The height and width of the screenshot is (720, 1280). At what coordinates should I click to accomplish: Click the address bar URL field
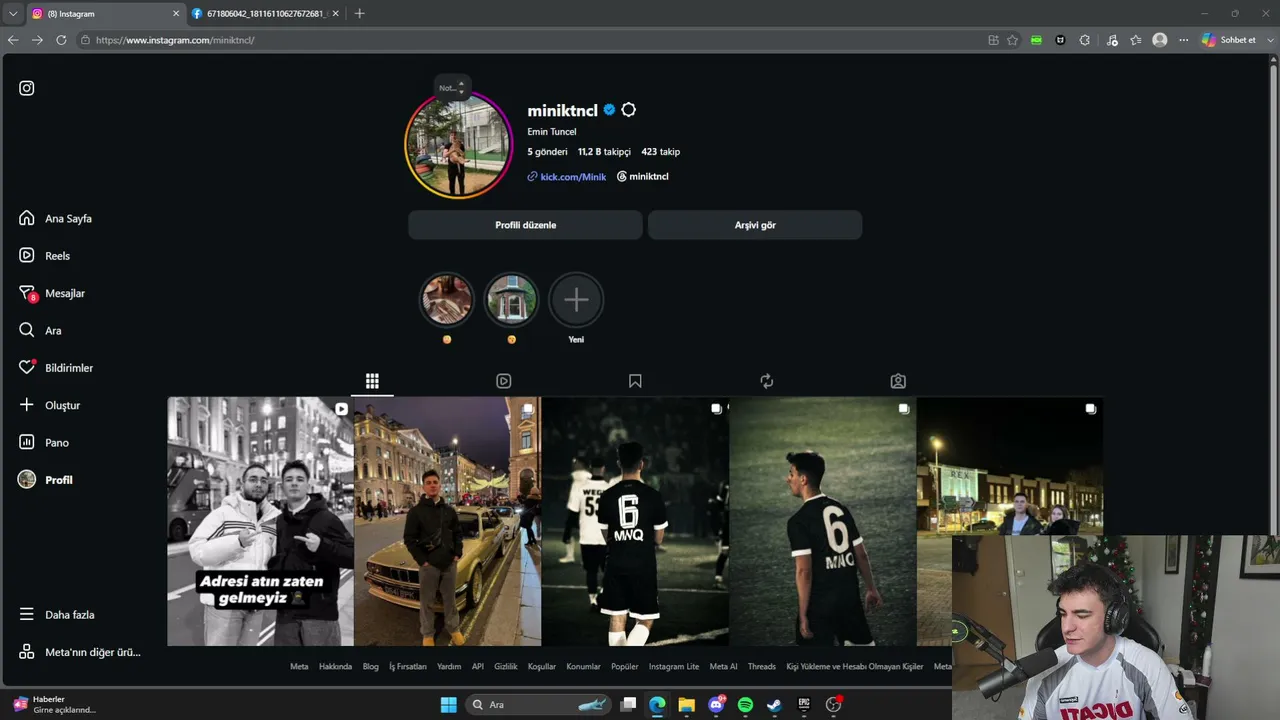(530, 40)
